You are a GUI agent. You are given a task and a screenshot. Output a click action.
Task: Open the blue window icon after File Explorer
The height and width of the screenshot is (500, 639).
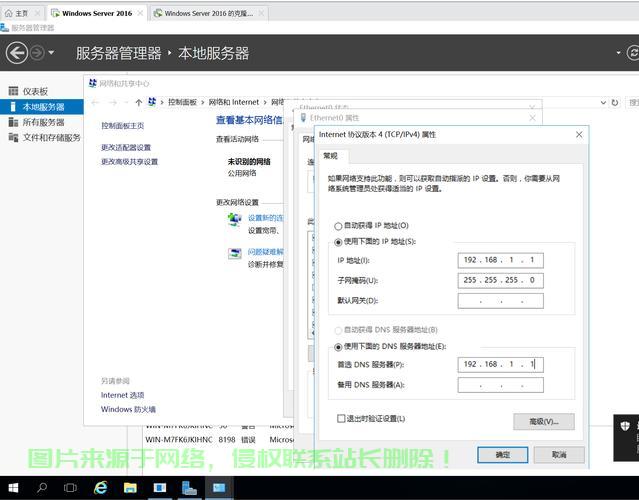(159, 488)
